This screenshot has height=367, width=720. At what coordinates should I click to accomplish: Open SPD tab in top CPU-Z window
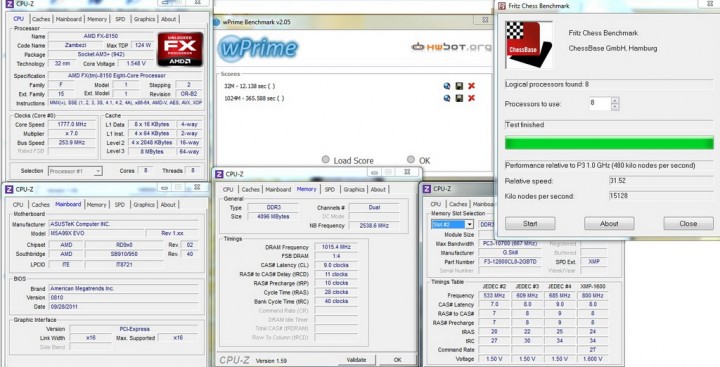tap(120, 19)
